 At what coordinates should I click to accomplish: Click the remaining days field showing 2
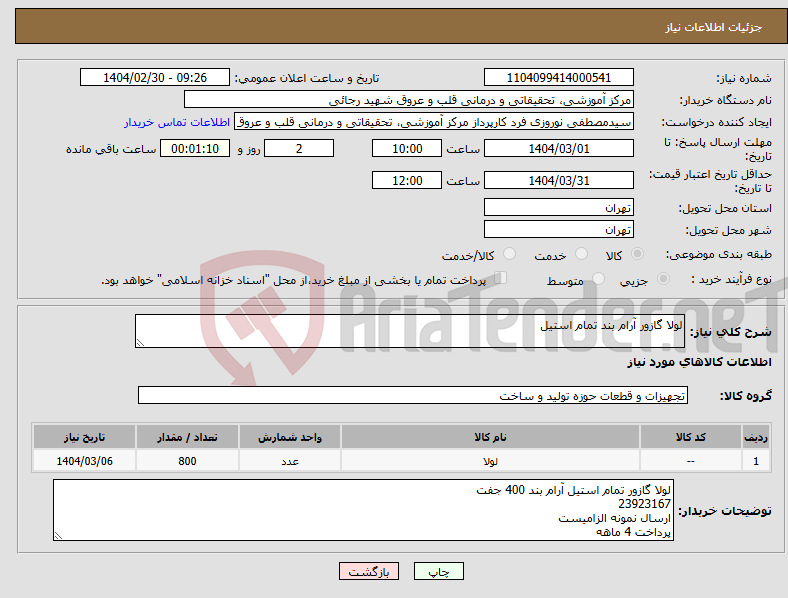pyautogui.click(x=299, y=148)
